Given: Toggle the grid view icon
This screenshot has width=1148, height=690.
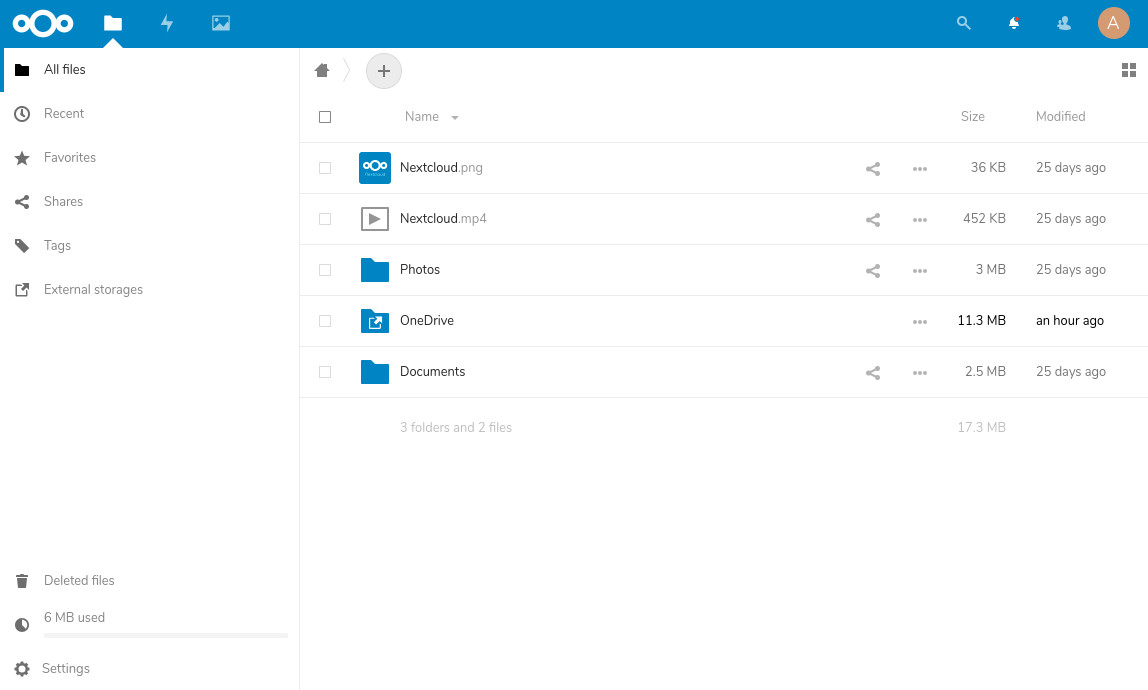Looking at the screenshot, I should pos(1129,70).
